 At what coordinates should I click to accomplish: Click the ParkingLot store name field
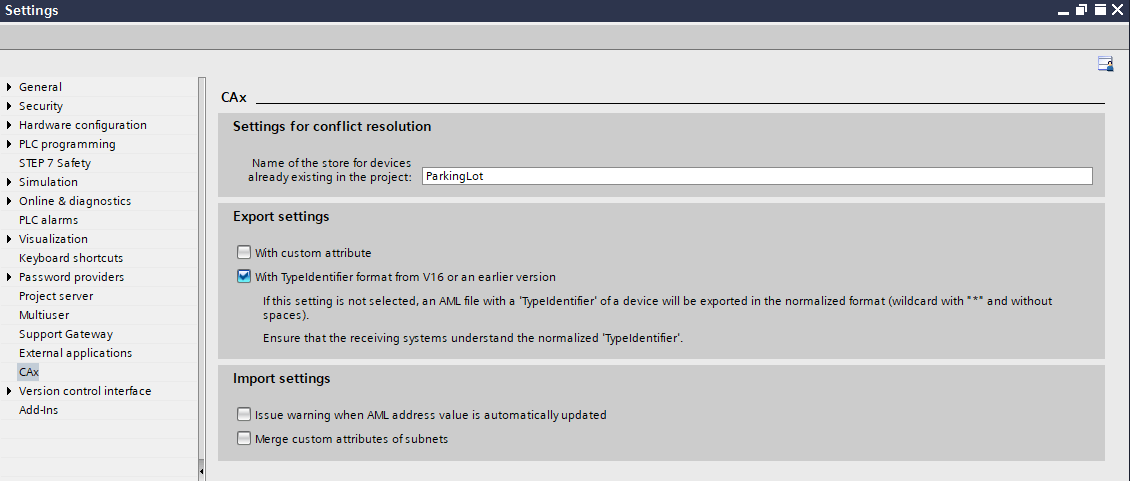coord(756,176)
